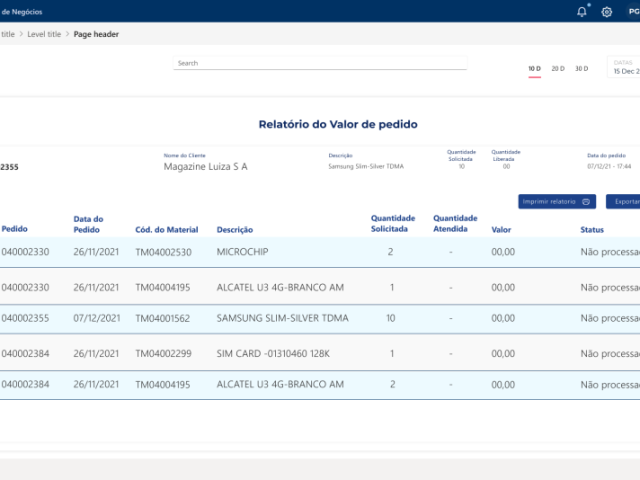Select material code TM04001562

click(x=162, y=318)
